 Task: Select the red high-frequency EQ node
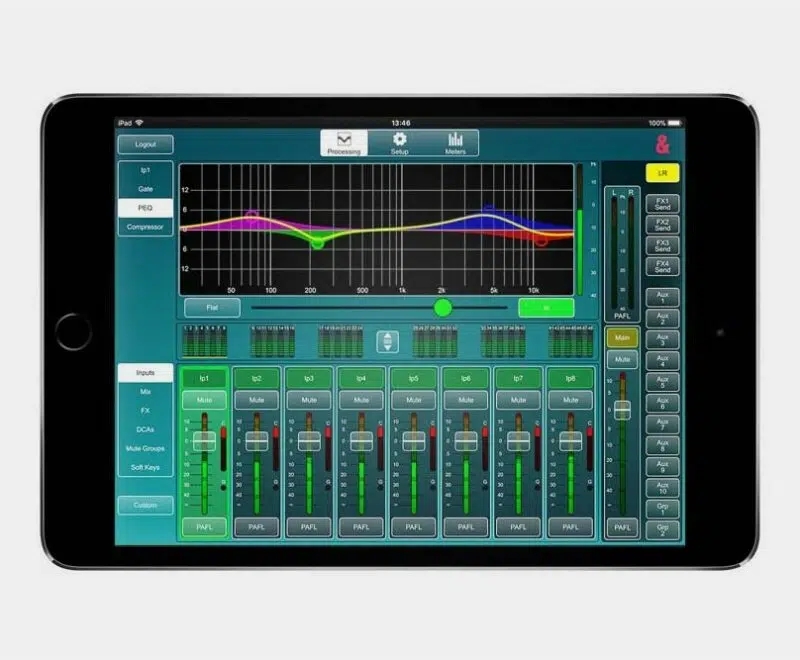(541, 240)
